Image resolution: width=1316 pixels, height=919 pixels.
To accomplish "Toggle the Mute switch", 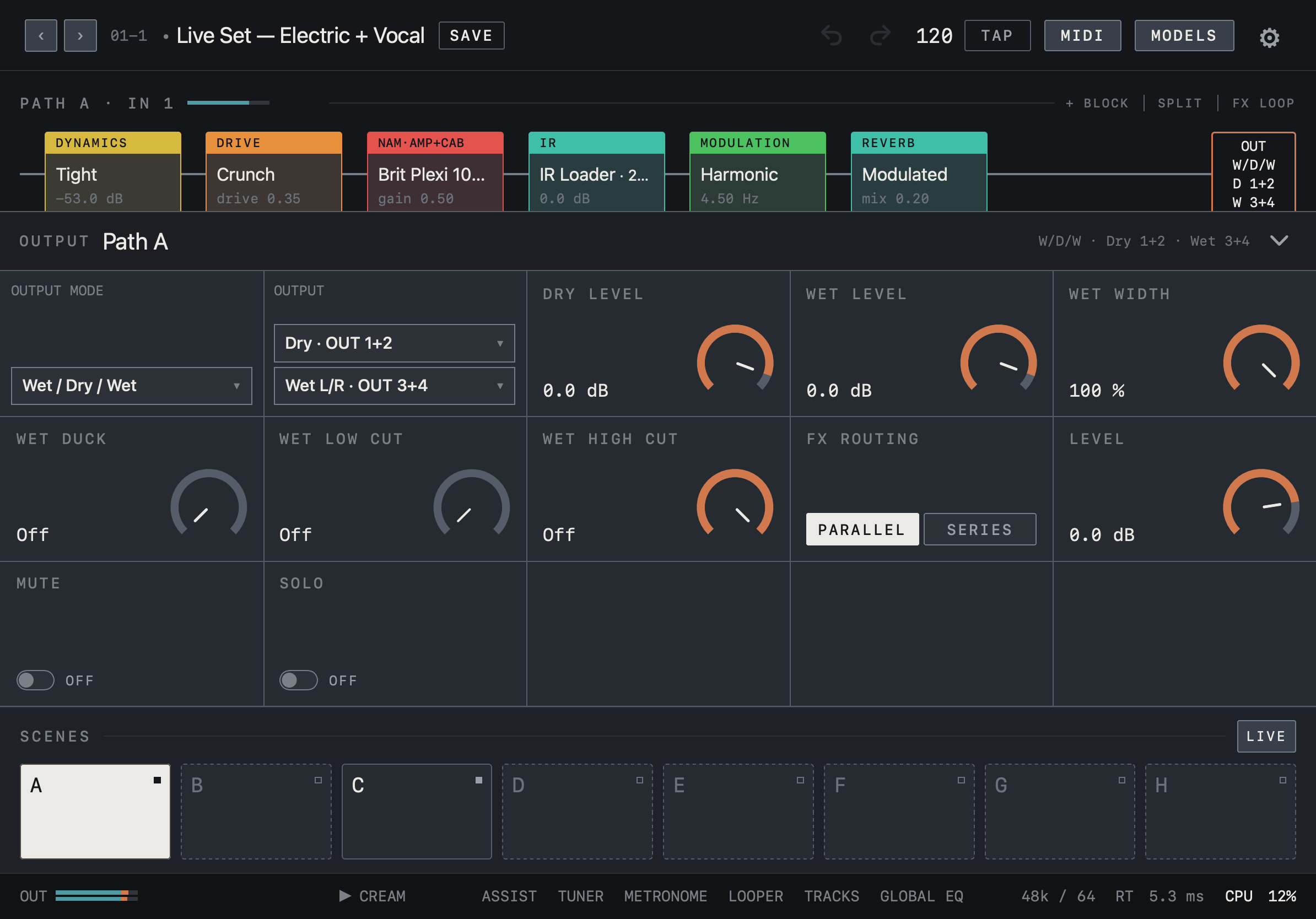I will [35, 680].
